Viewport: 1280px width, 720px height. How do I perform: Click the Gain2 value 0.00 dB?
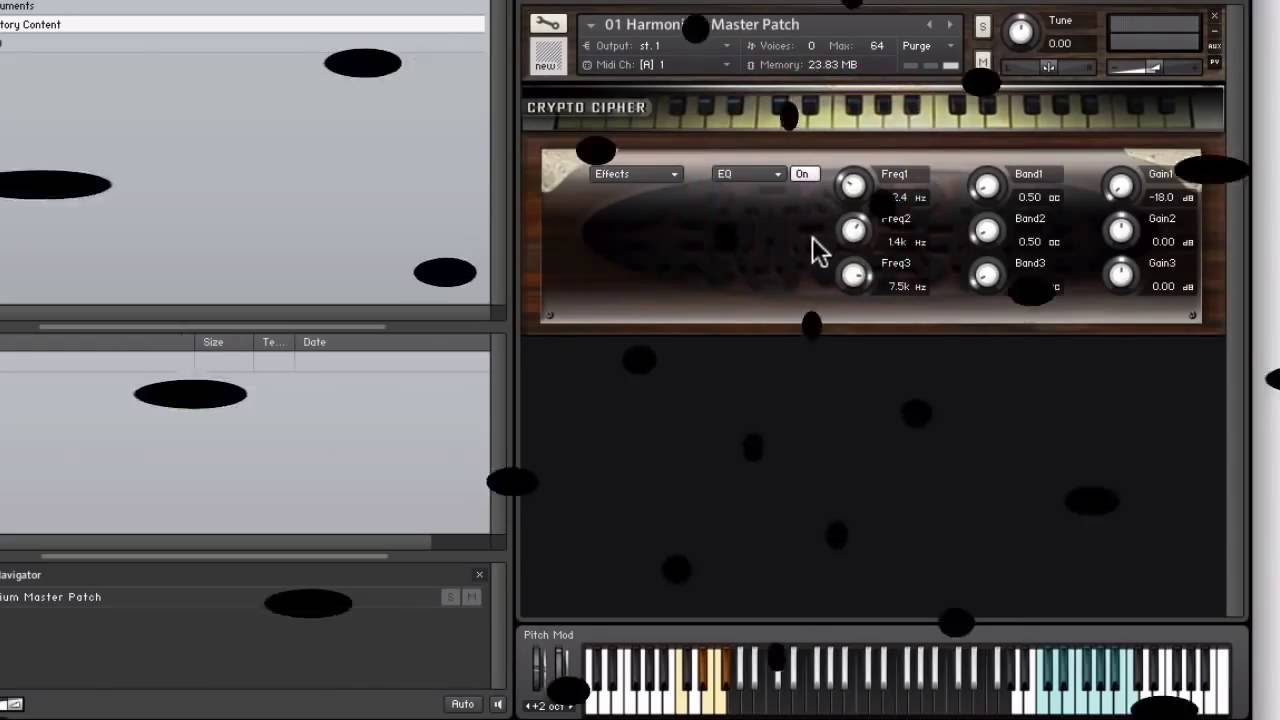click(1172, 242)
